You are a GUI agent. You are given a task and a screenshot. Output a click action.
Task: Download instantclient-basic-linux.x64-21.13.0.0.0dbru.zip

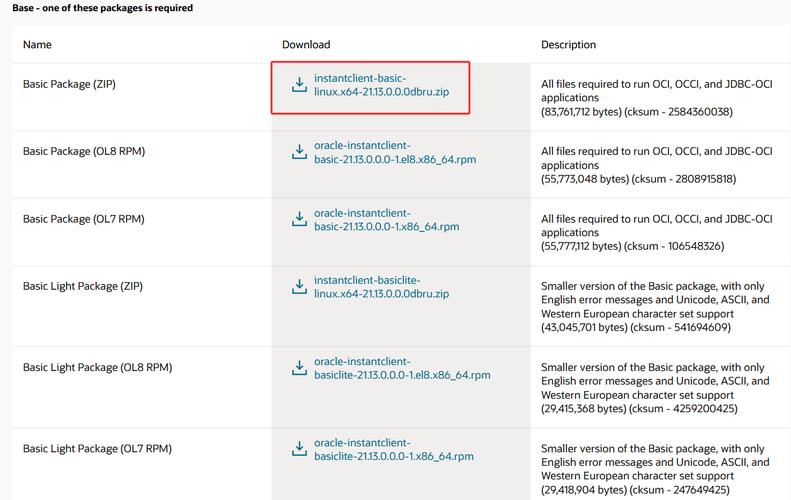click(381, 85)
